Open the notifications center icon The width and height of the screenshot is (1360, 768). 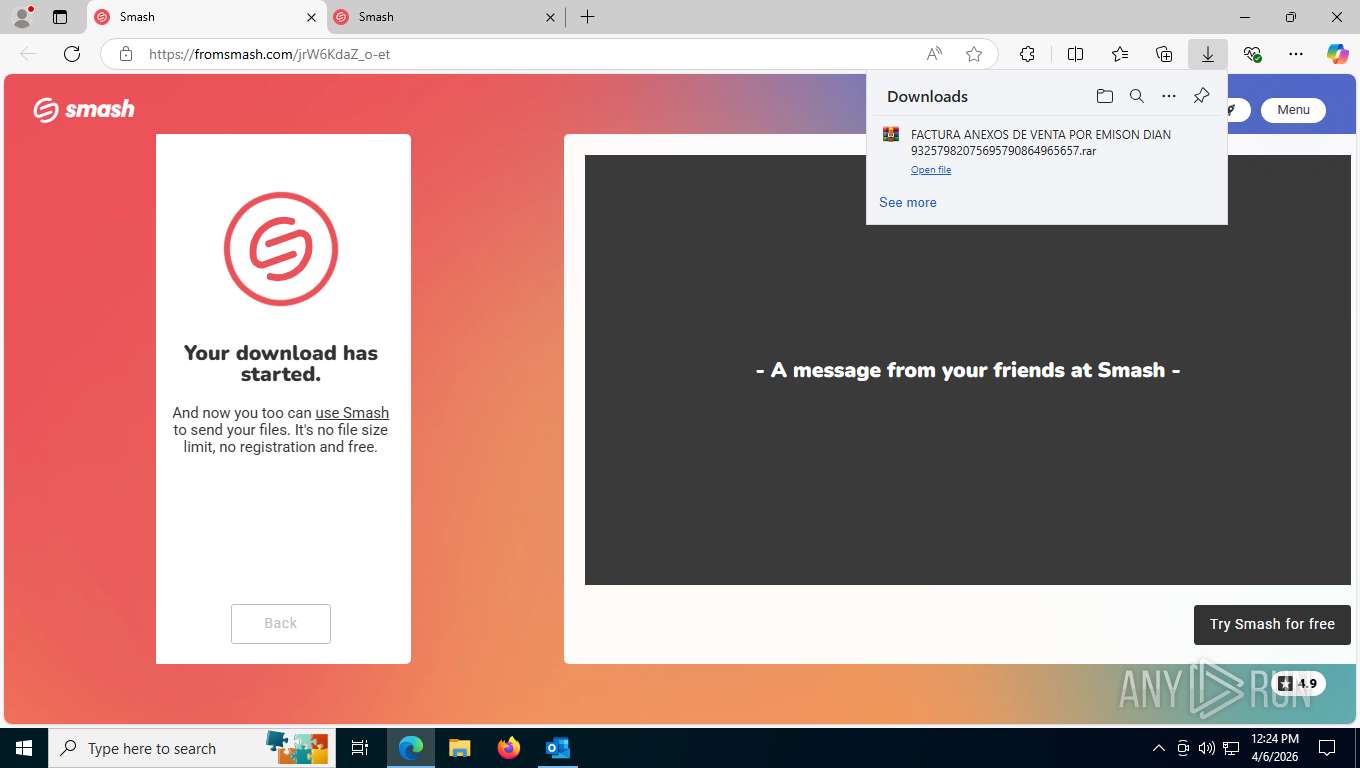click(x=1327, y=748)
